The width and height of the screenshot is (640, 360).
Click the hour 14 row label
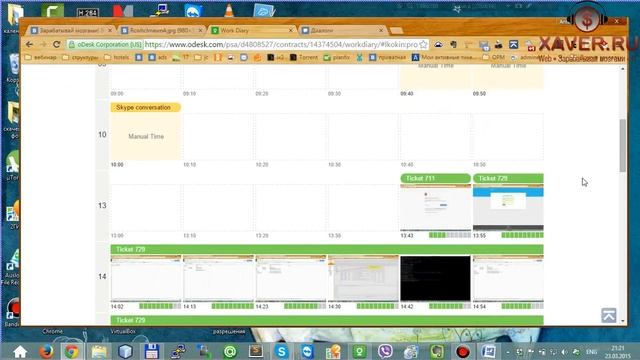[102, 276]
